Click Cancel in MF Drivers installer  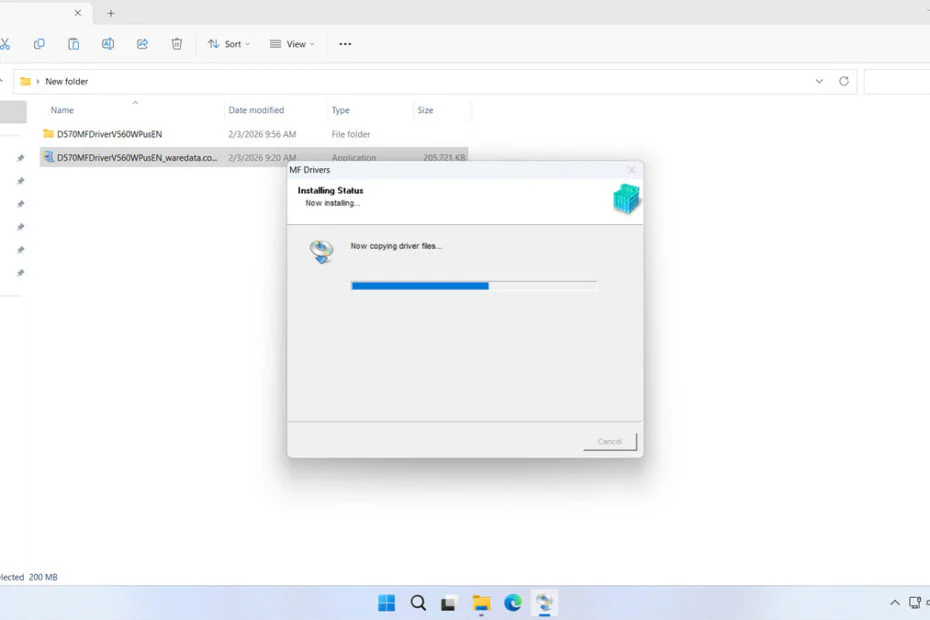(609, 441)
